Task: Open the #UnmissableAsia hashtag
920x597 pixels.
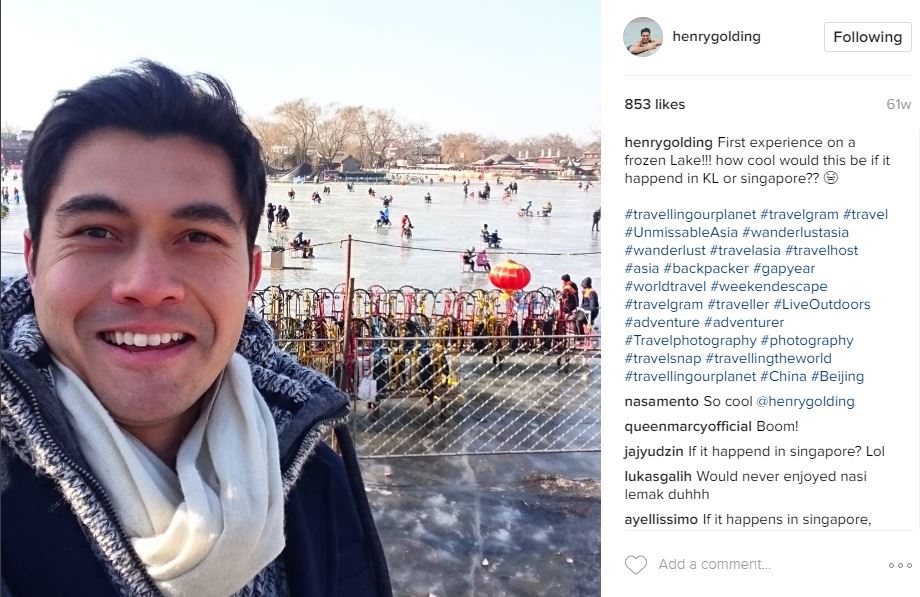Action: click(x=681, y=232)
